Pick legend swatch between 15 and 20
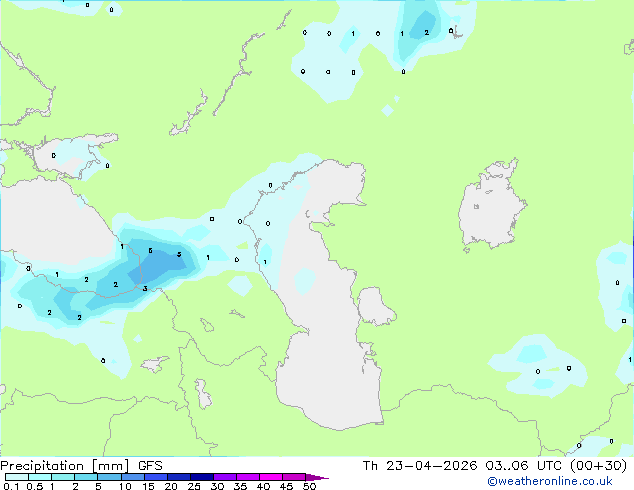The width and height of the screenshot is (634, 490). (156, 477)
